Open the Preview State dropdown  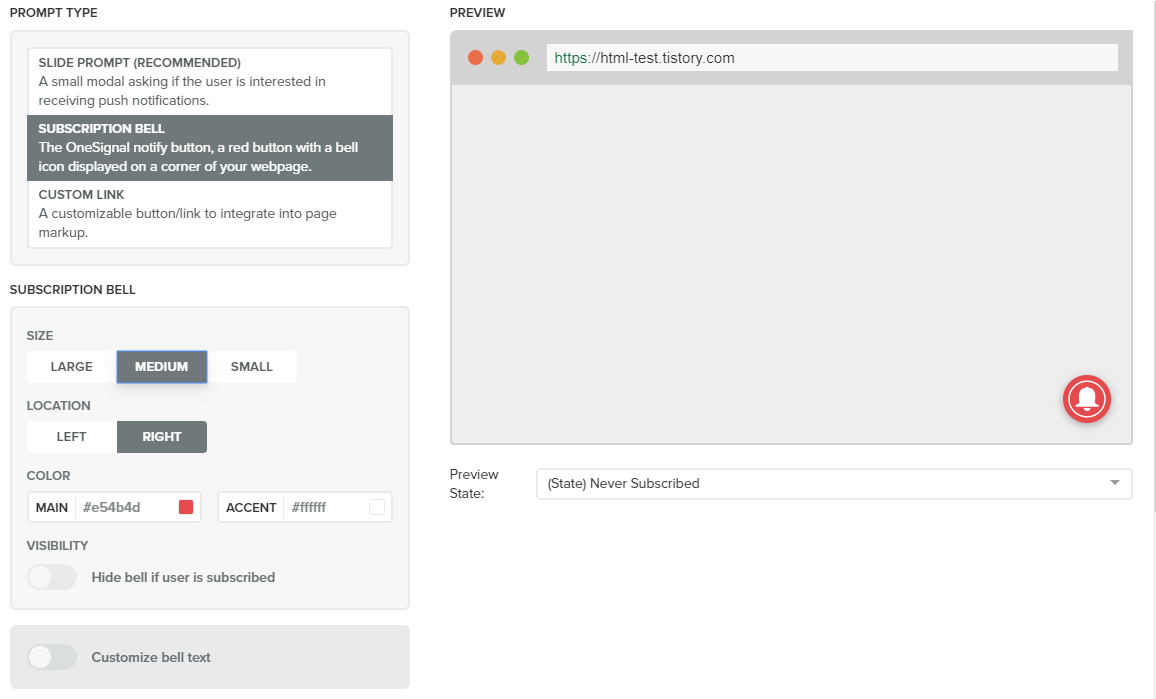coord(834,484)
